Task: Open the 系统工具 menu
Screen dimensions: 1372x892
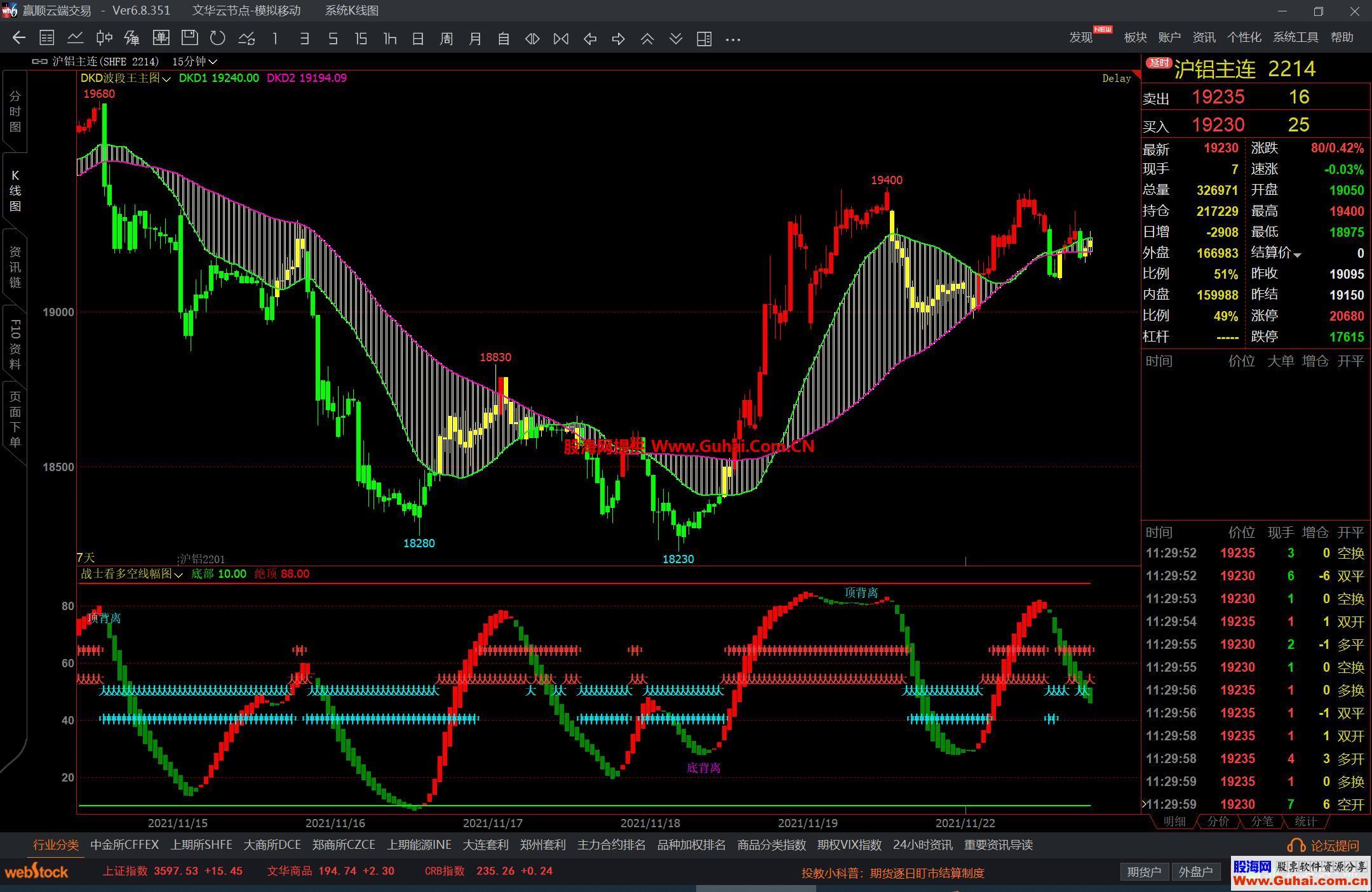Action: pos(1295,37)
